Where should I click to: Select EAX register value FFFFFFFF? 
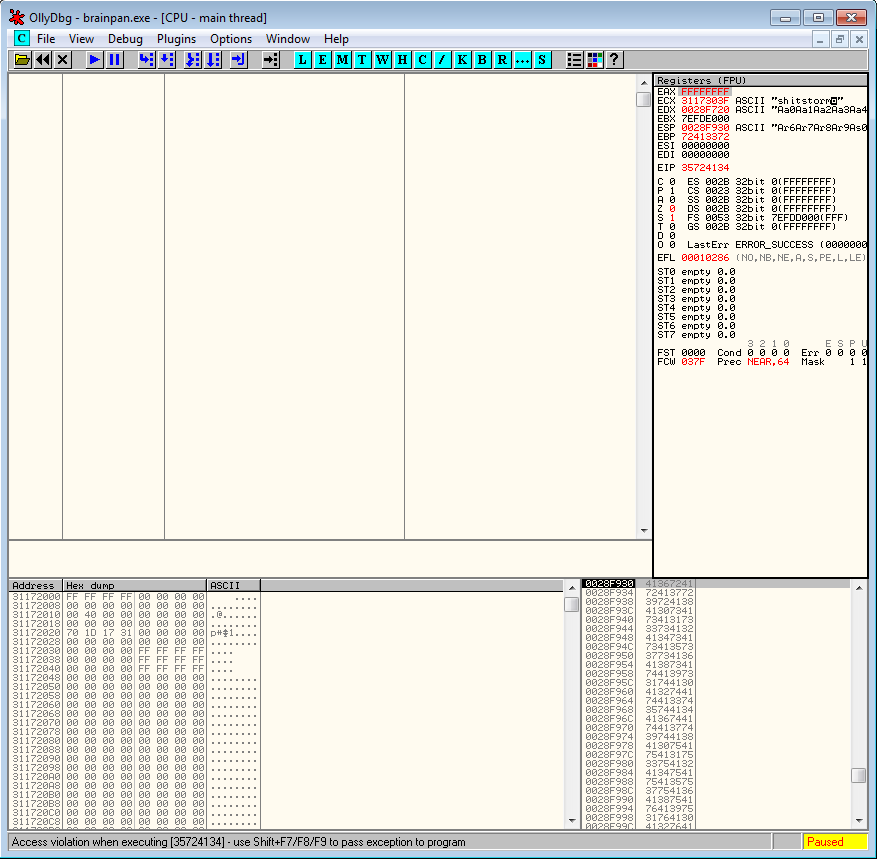coord(705,92)
